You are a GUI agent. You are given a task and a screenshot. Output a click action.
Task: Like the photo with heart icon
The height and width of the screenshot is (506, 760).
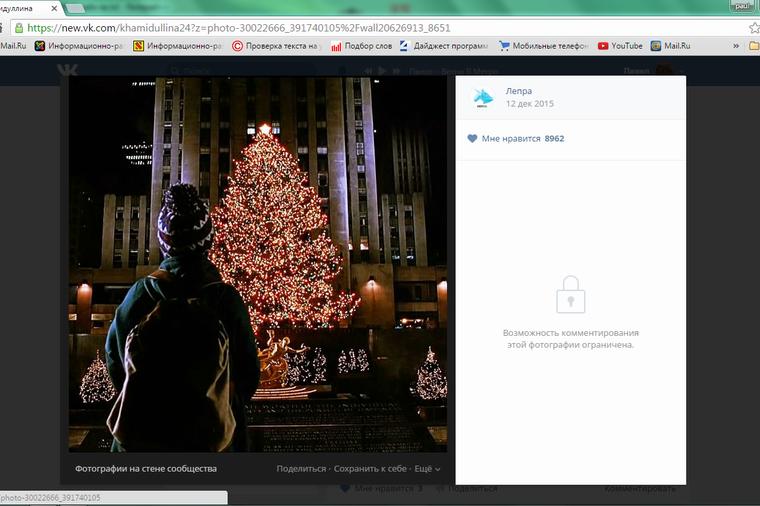[x=473, y=138]
